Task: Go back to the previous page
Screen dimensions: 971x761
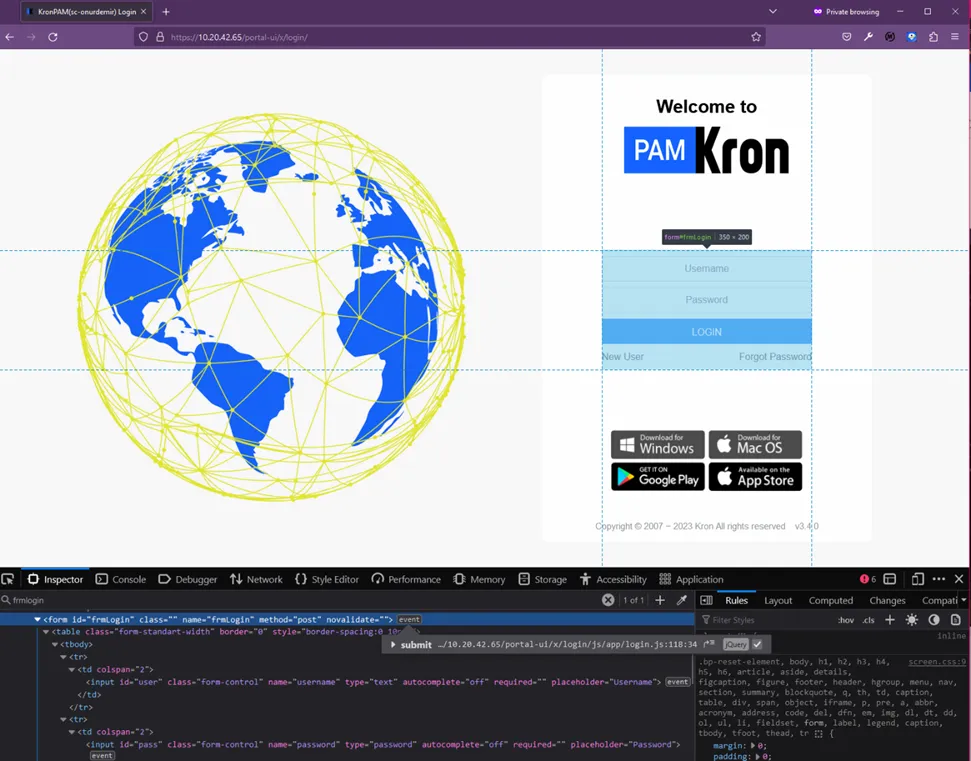Action: pyautogui.click(x=10, y=37)
